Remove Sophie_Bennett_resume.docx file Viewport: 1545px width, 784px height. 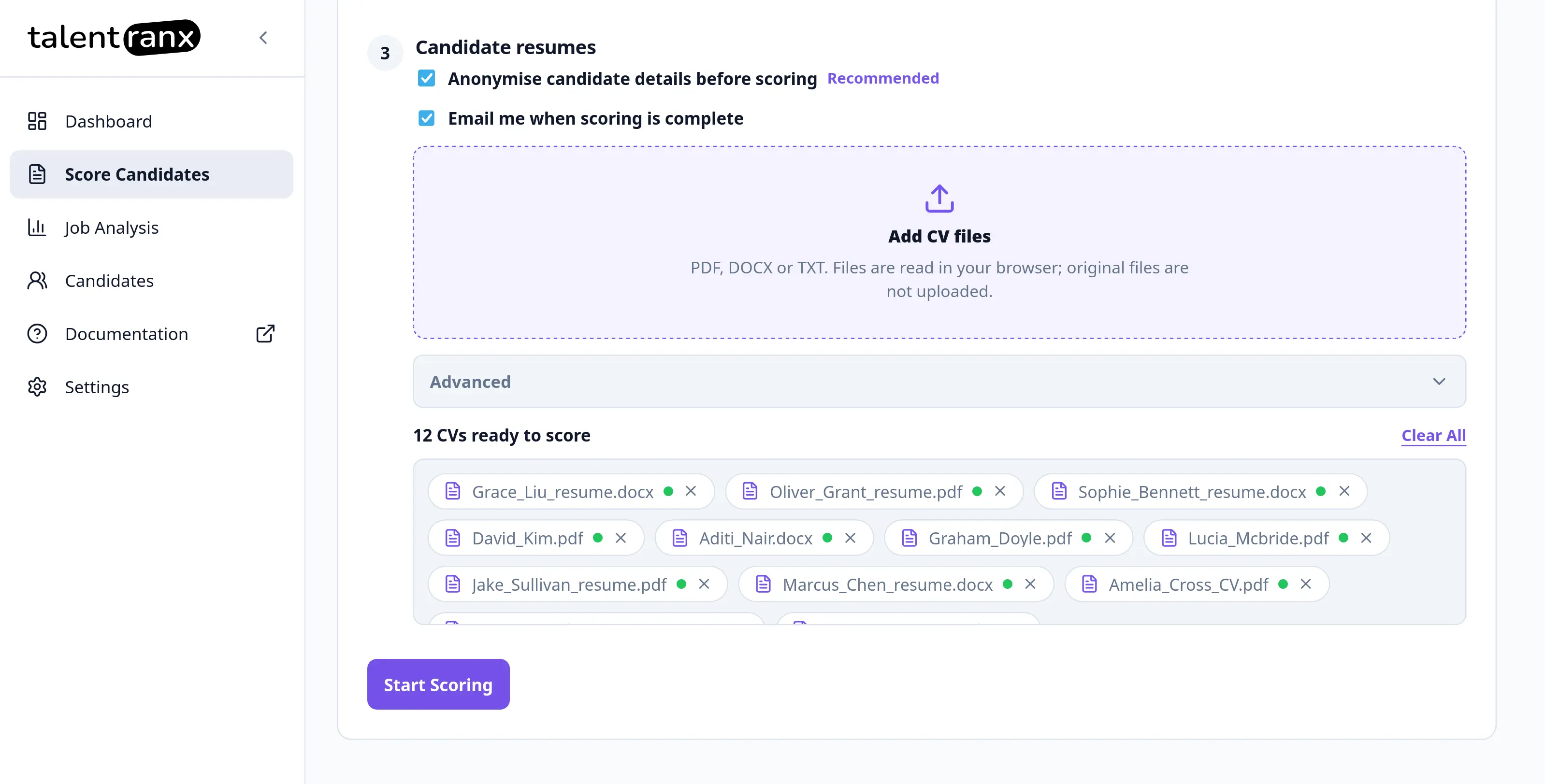[x=1344, y=491]
